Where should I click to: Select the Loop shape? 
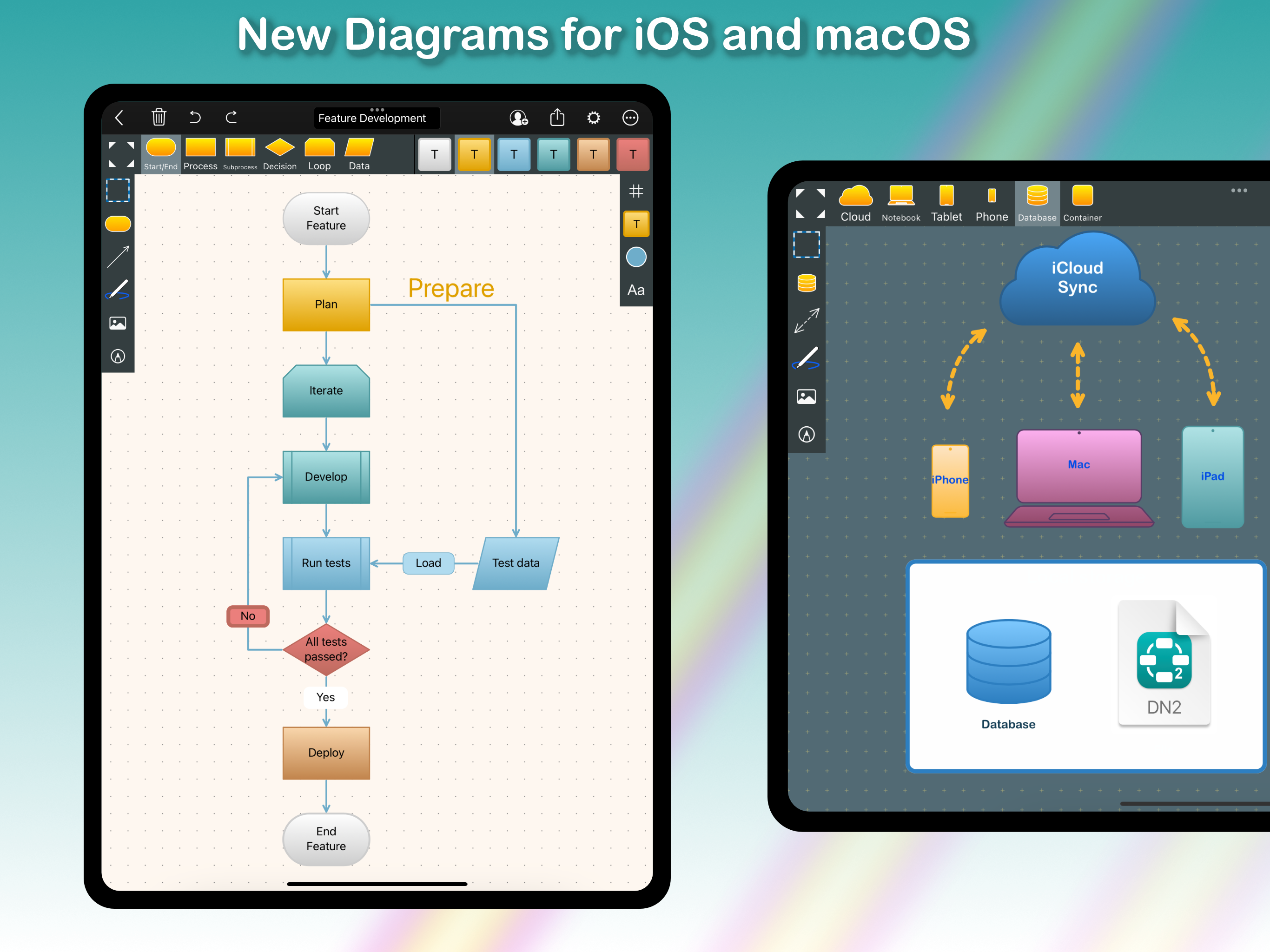(x=319, y=154)
